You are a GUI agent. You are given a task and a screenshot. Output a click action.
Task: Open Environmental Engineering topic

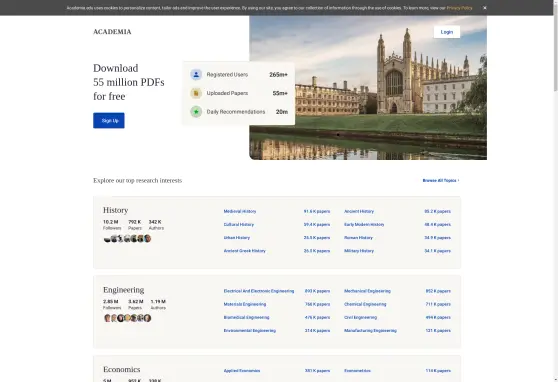(x=249, y=331)
